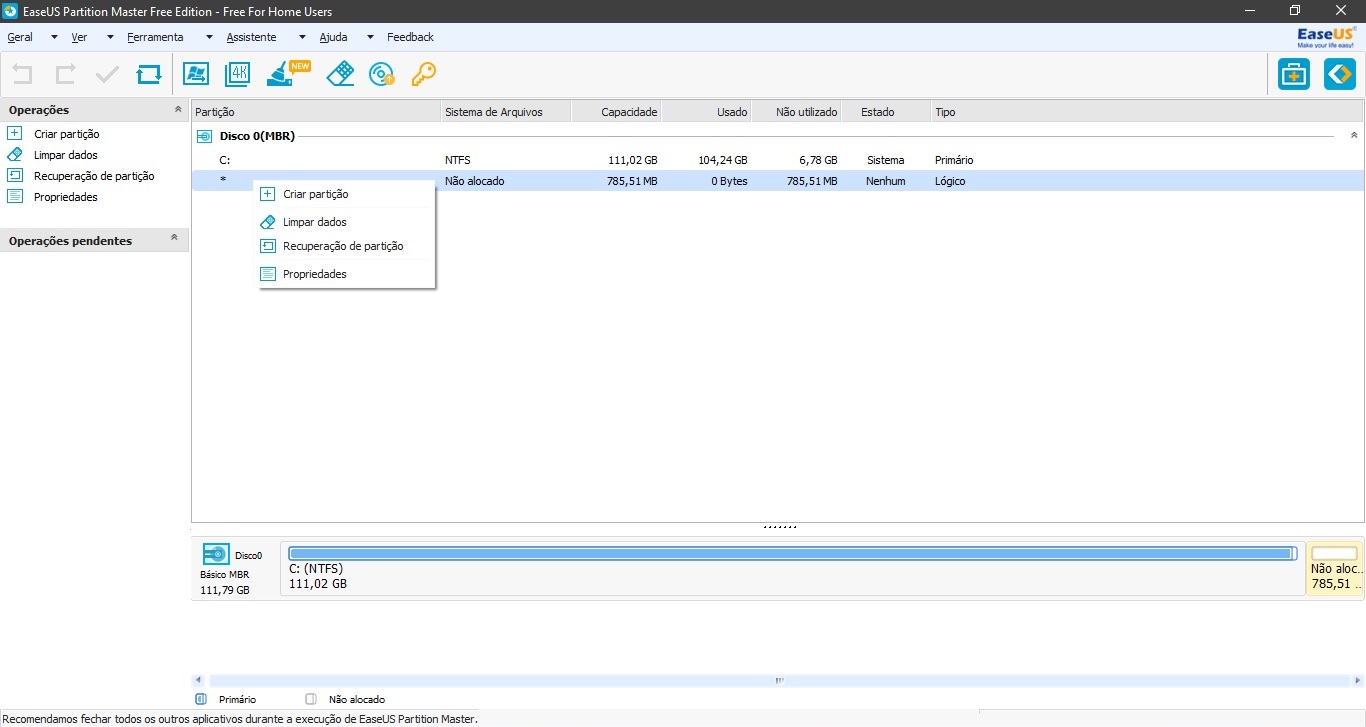
Task: Click the wipe data eraser icon in toolbar
Action: (340, 74)
